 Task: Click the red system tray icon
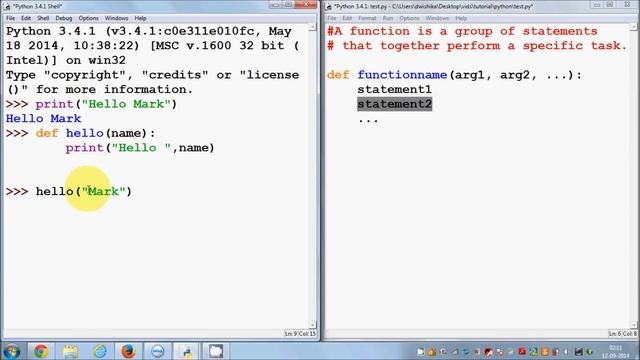tap(522, 351)
